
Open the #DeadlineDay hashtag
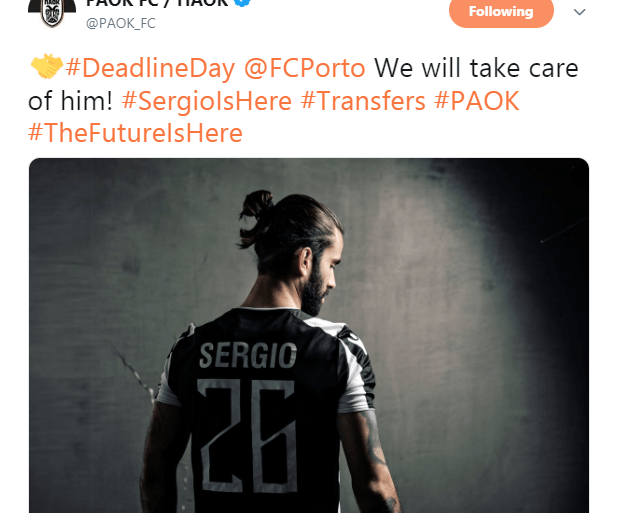click(x=150, y=68)
